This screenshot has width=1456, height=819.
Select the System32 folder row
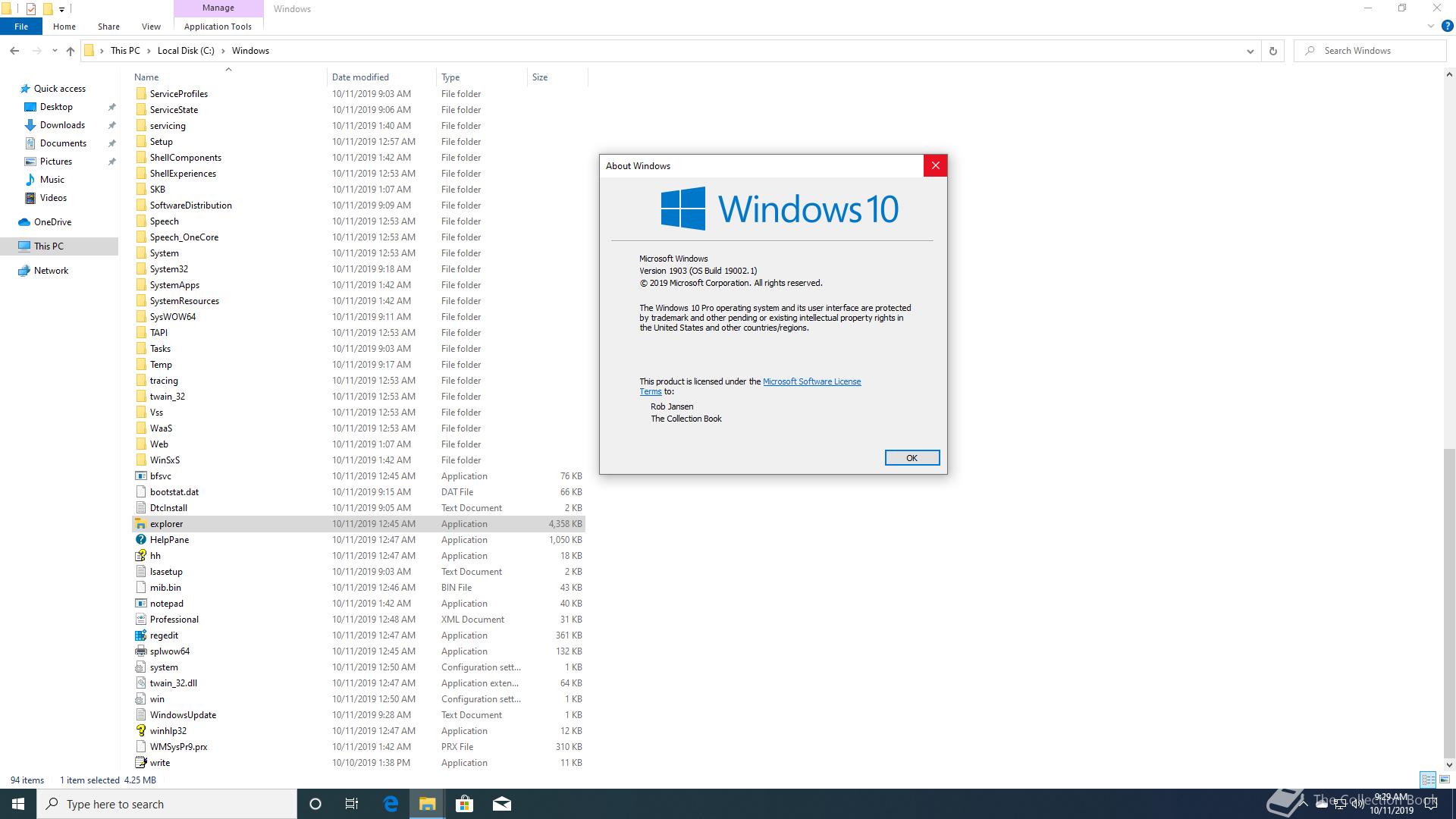point(358,269)
